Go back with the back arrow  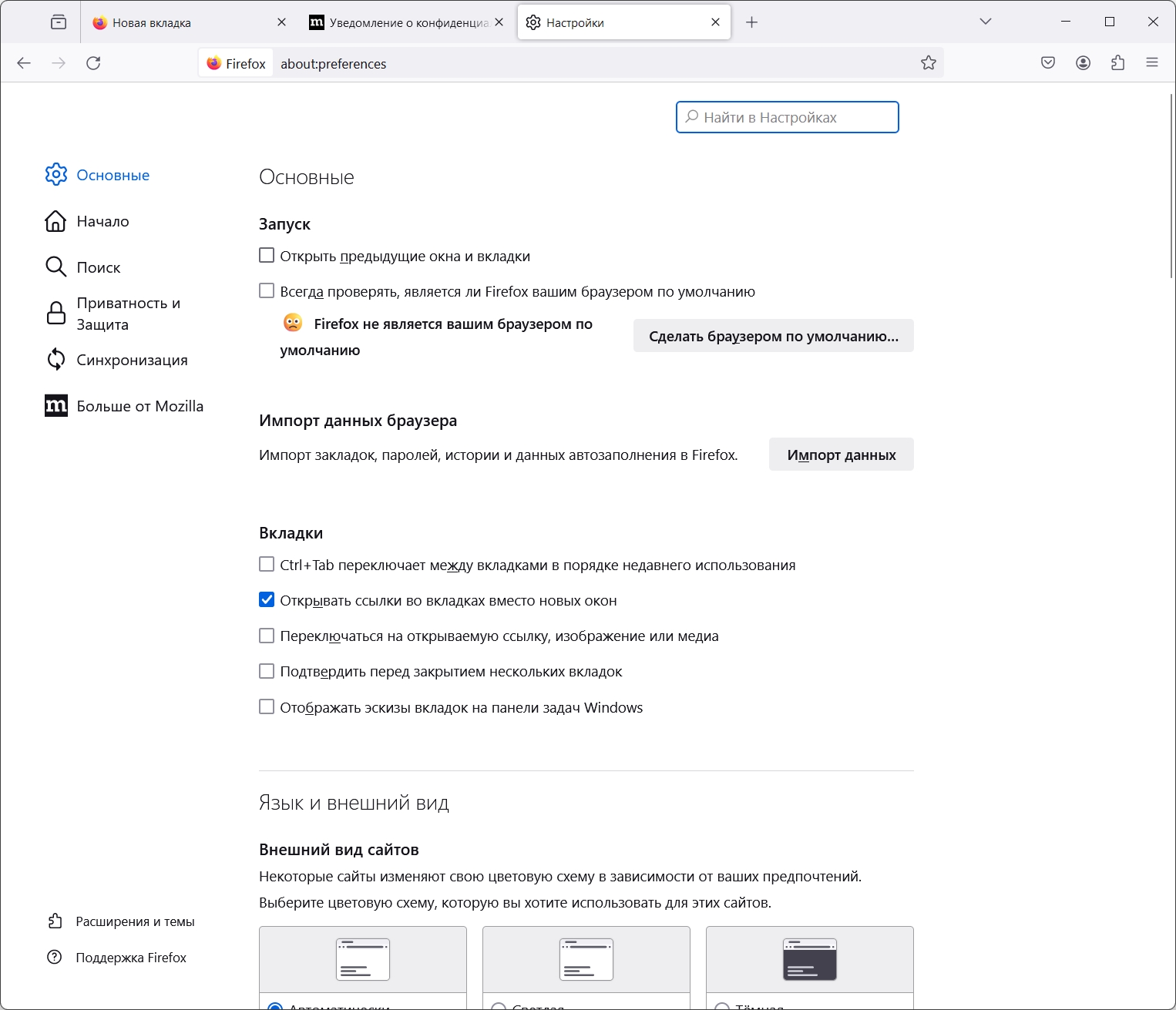click(x=24, y=63)
